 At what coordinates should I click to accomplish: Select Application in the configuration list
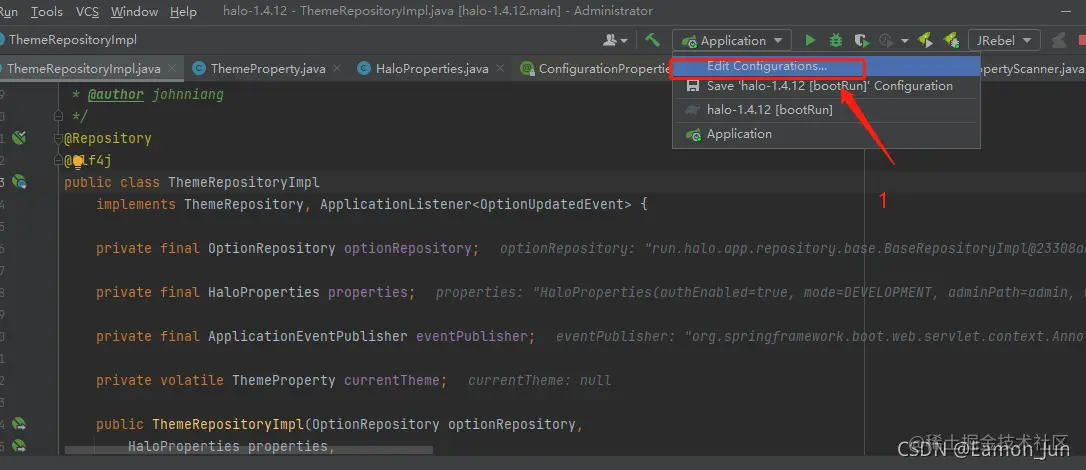[x=826, y=134]
